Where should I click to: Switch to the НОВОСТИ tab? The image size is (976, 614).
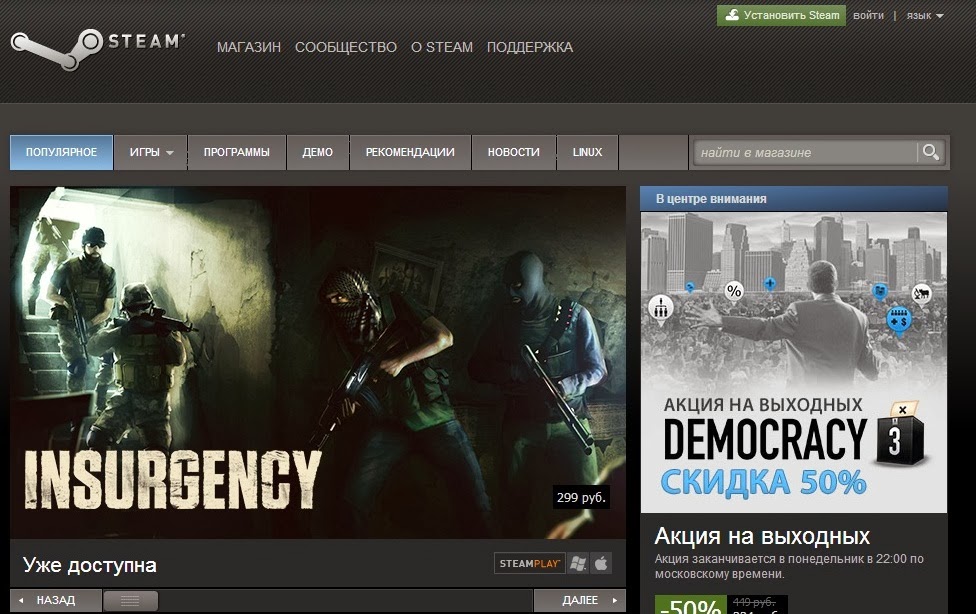pyautogui.click(x=513, y=152)
